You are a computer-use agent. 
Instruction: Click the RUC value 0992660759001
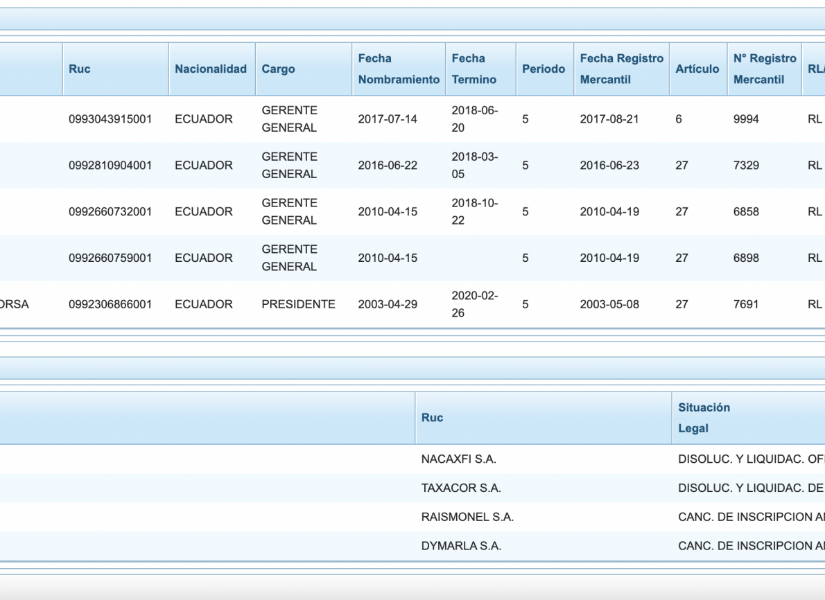pos(110,258)
